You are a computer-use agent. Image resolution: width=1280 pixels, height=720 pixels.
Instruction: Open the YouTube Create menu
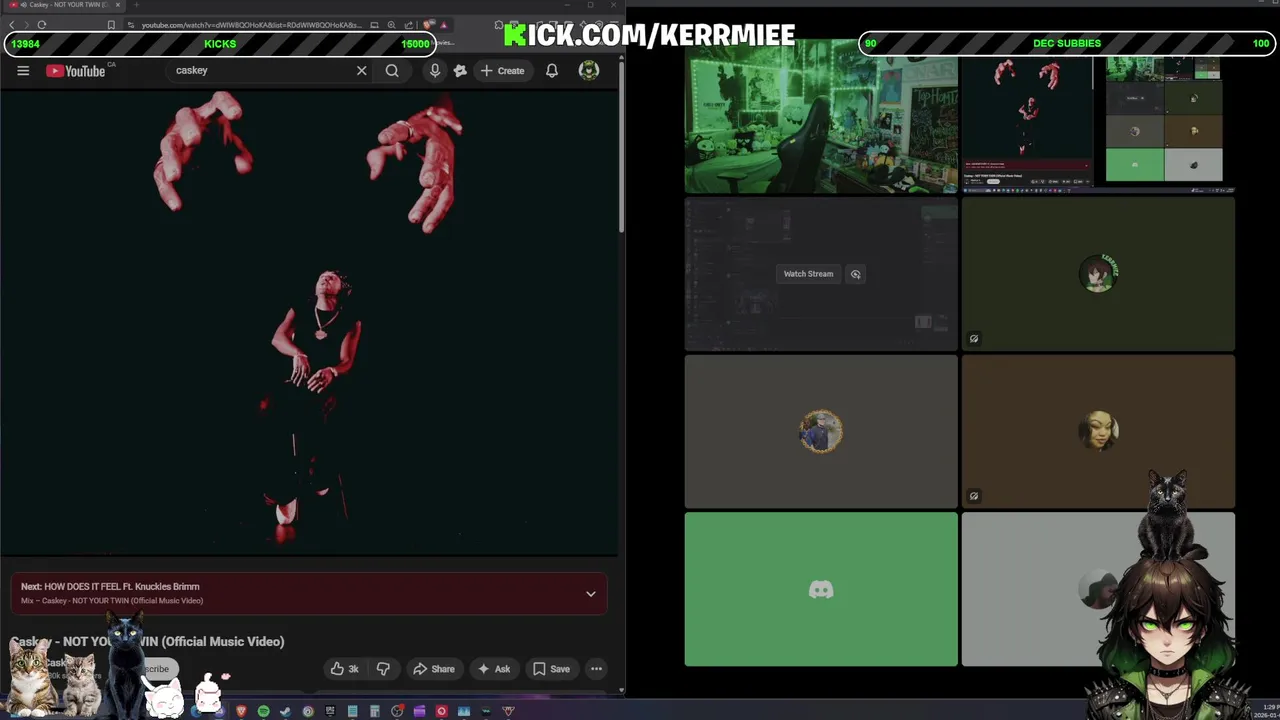coord(502,71)
